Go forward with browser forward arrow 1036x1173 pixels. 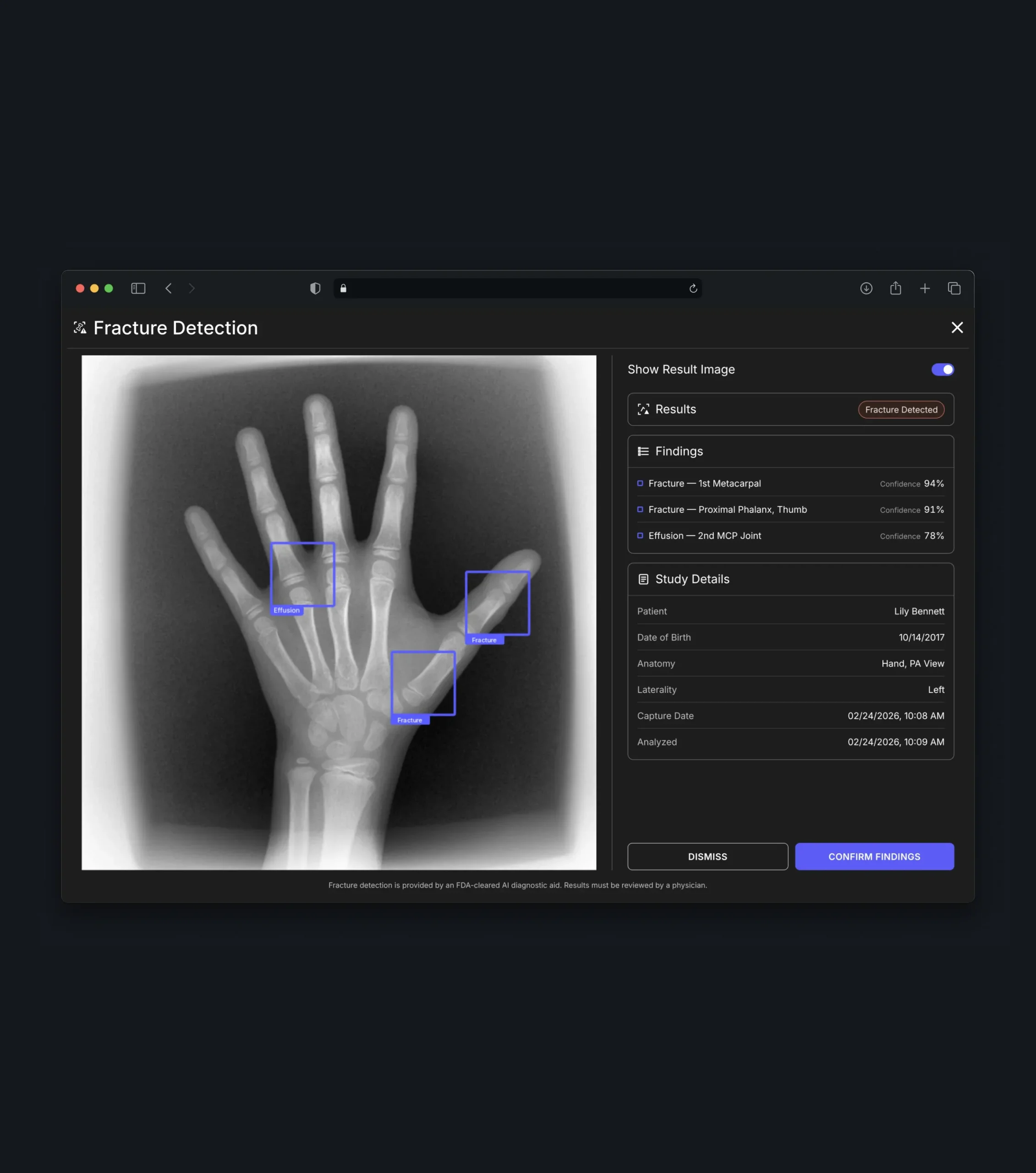(x=192, y=288)
